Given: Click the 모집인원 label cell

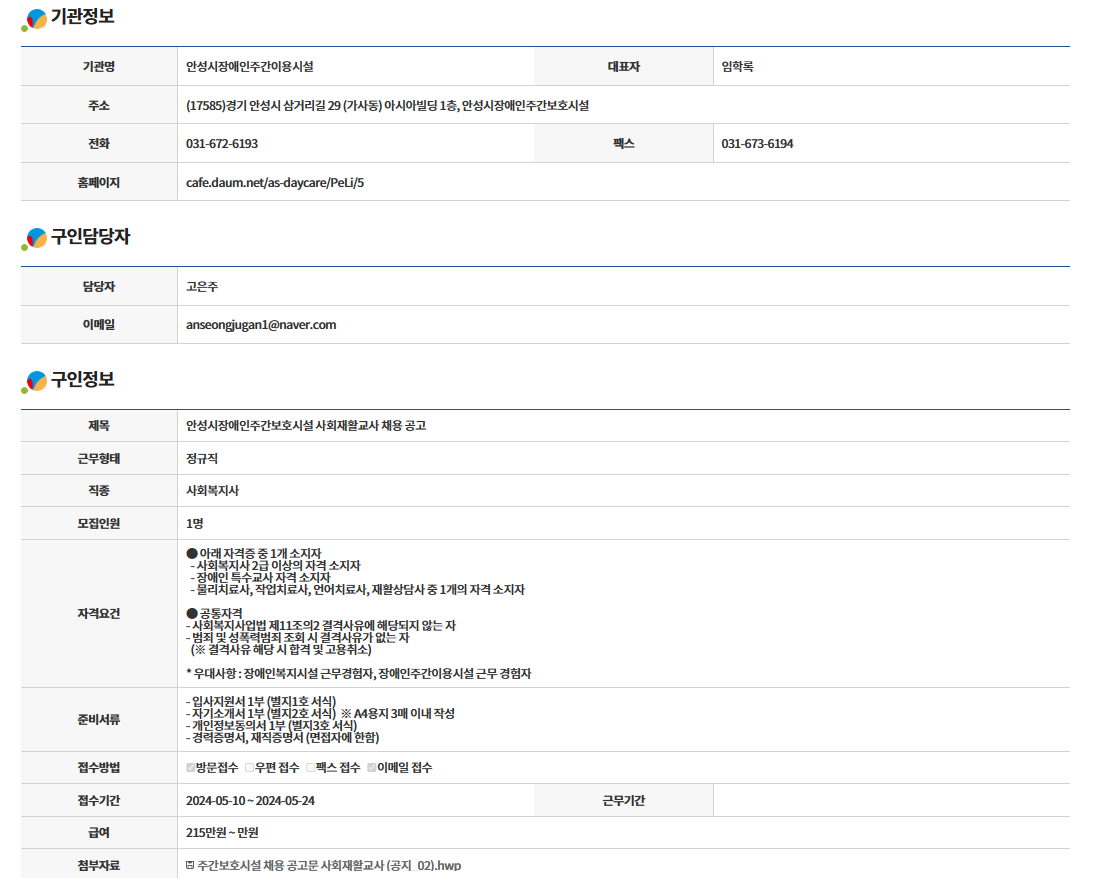Looking at the screenshot, I should 99,523.
